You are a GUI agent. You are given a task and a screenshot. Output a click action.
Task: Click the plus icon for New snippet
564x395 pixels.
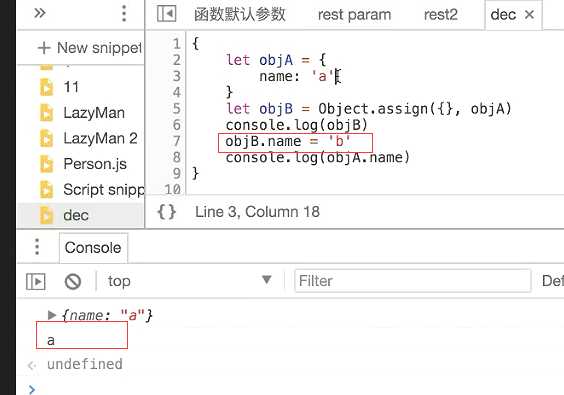coord(44,48)
